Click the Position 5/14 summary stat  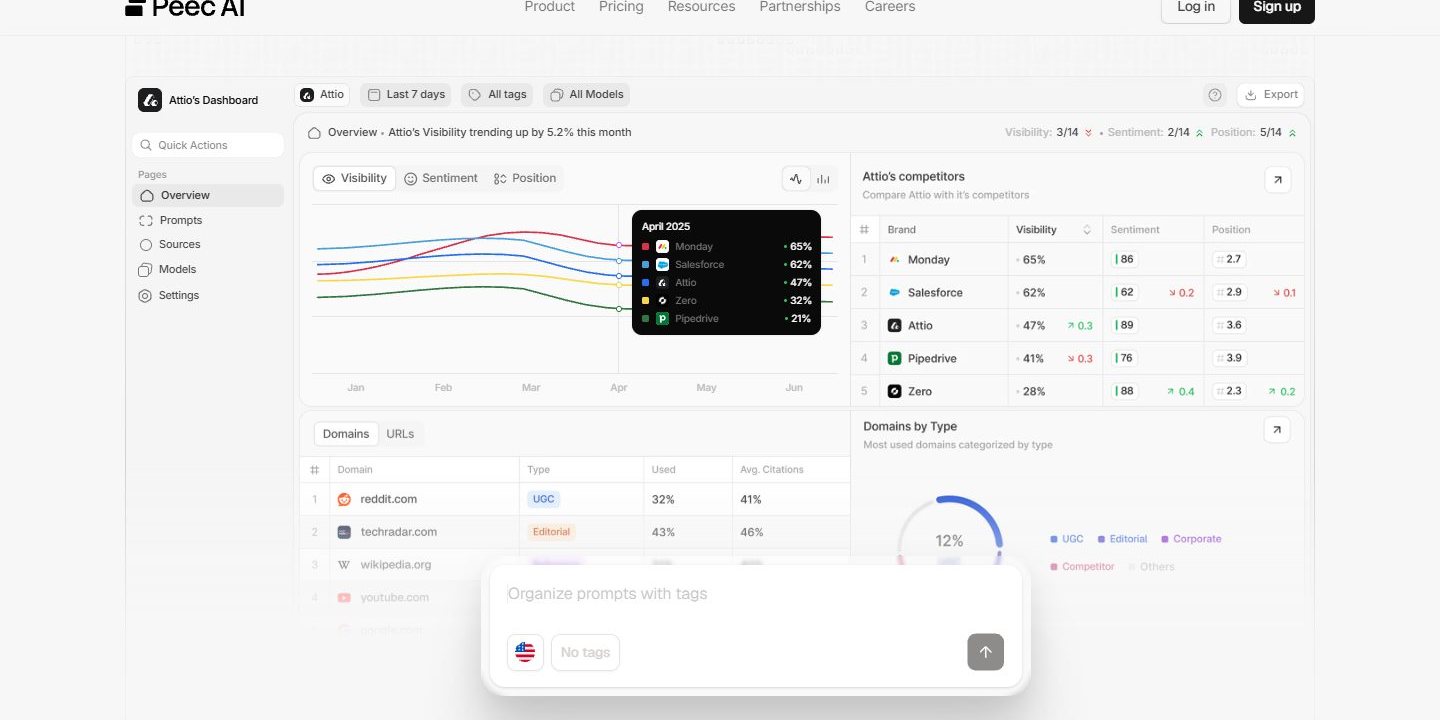tap(1256, 133)
